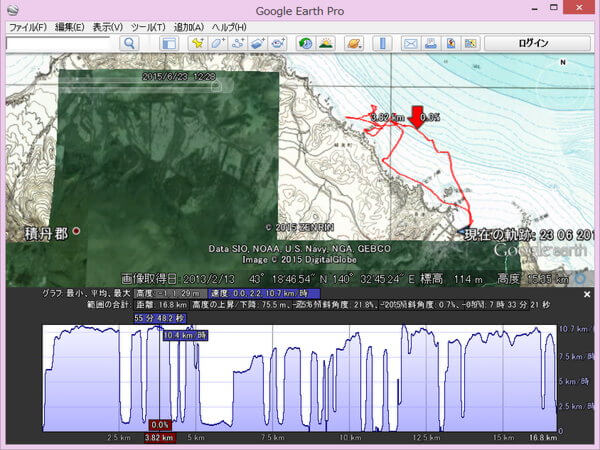The image size is (600, 450).
Task: Show the ruler tool
Action: (382, 43)
